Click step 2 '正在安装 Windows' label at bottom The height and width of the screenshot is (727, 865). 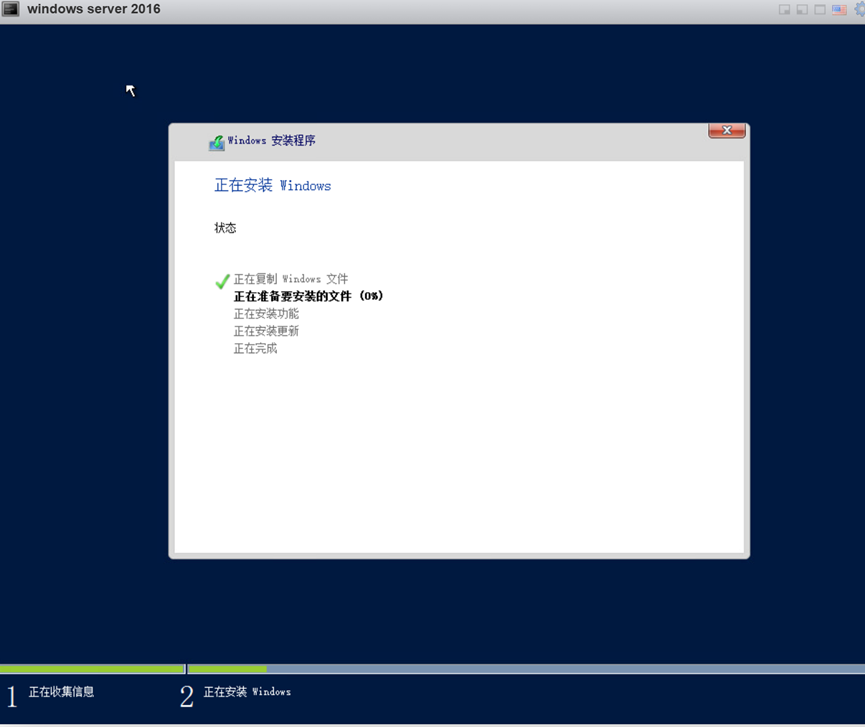pyautogui.click(x=247, y=692)
